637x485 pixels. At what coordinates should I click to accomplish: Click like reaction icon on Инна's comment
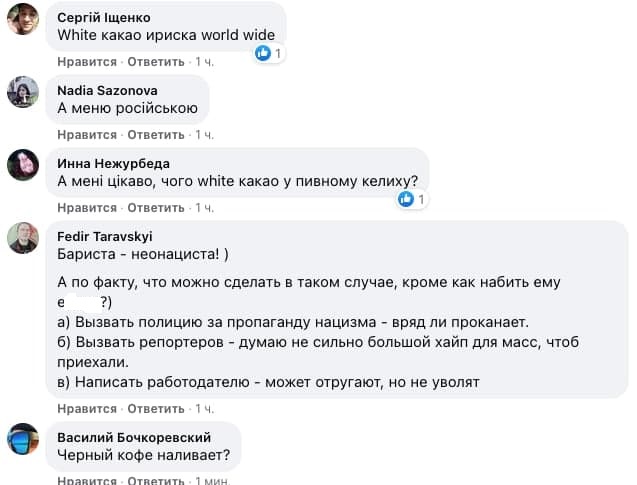(405, 200)
